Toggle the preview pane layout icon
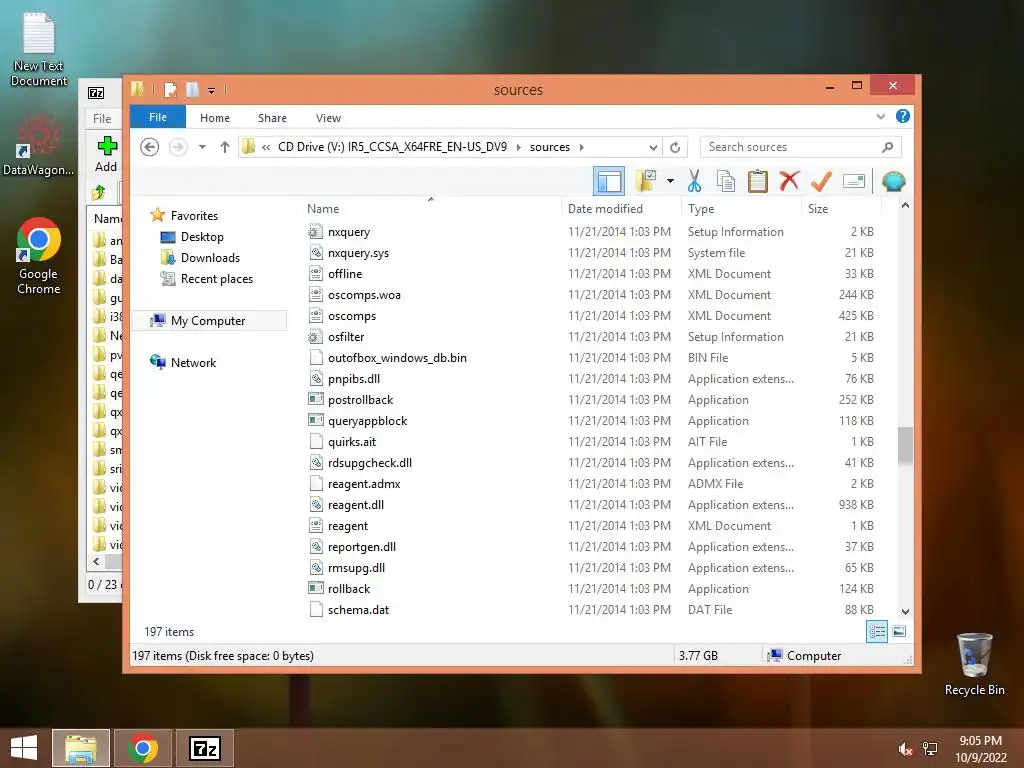Screen dimensions: 1024x768 click(x=609, y=181)
